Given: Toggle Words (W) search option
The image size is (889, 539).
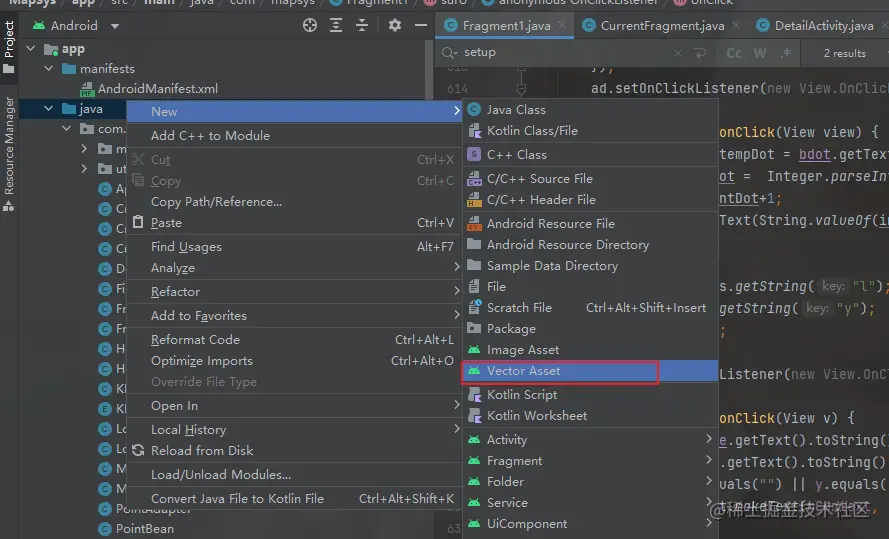Looking at the screenshot, I should 760,53.
